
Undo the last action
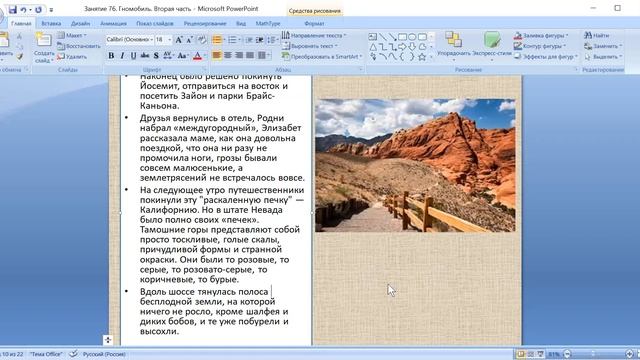tap(24, 9)
